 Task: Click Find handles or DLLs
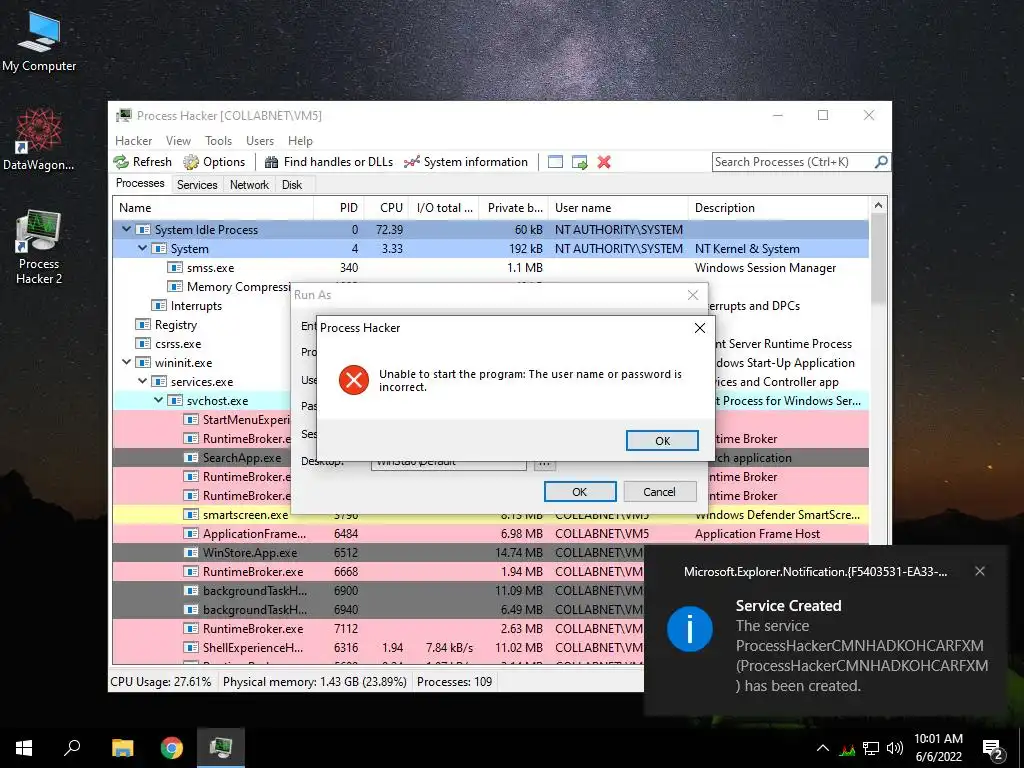329,162
